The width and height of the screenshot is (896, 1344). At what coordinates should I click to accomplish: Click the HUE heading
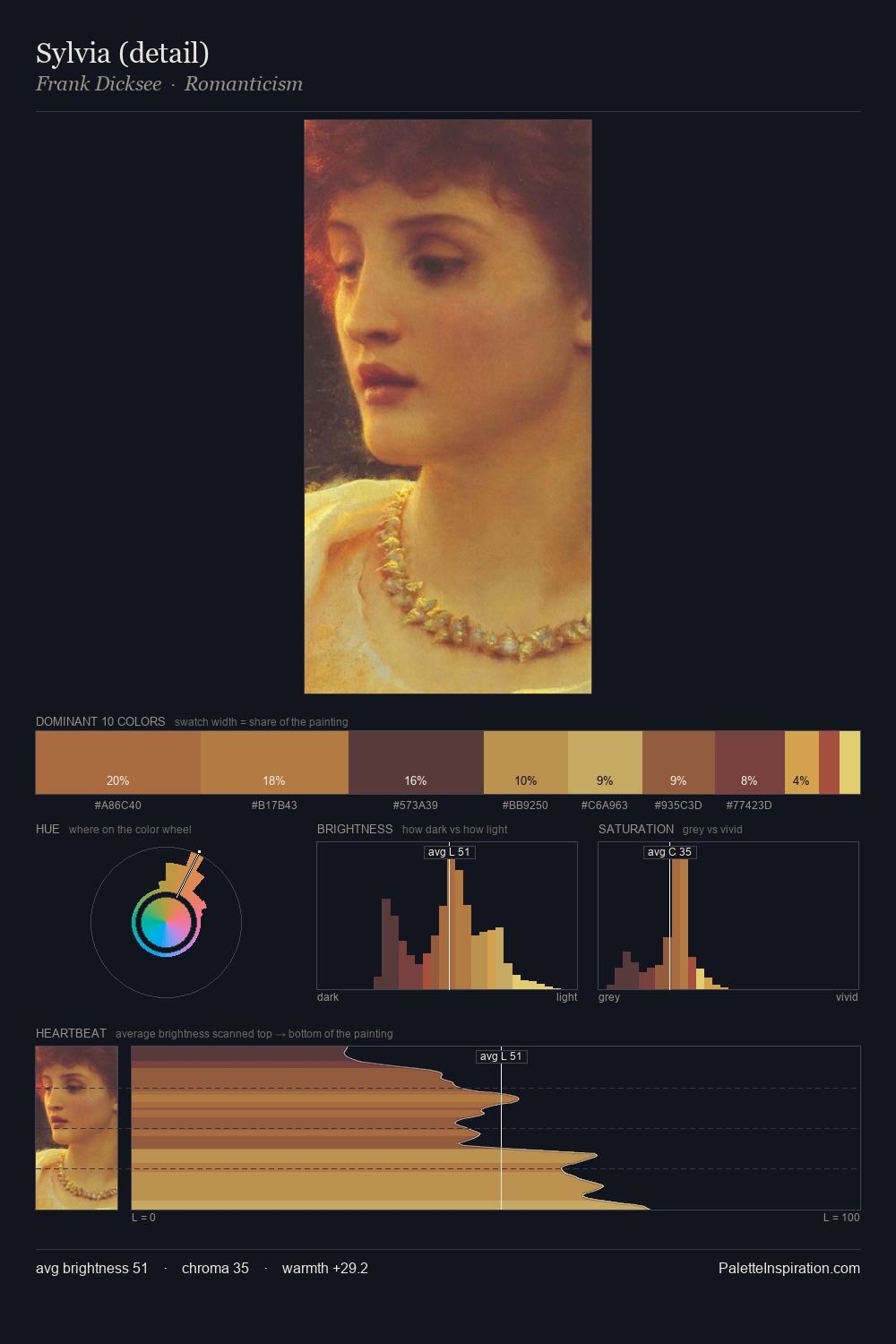[47, 829]
